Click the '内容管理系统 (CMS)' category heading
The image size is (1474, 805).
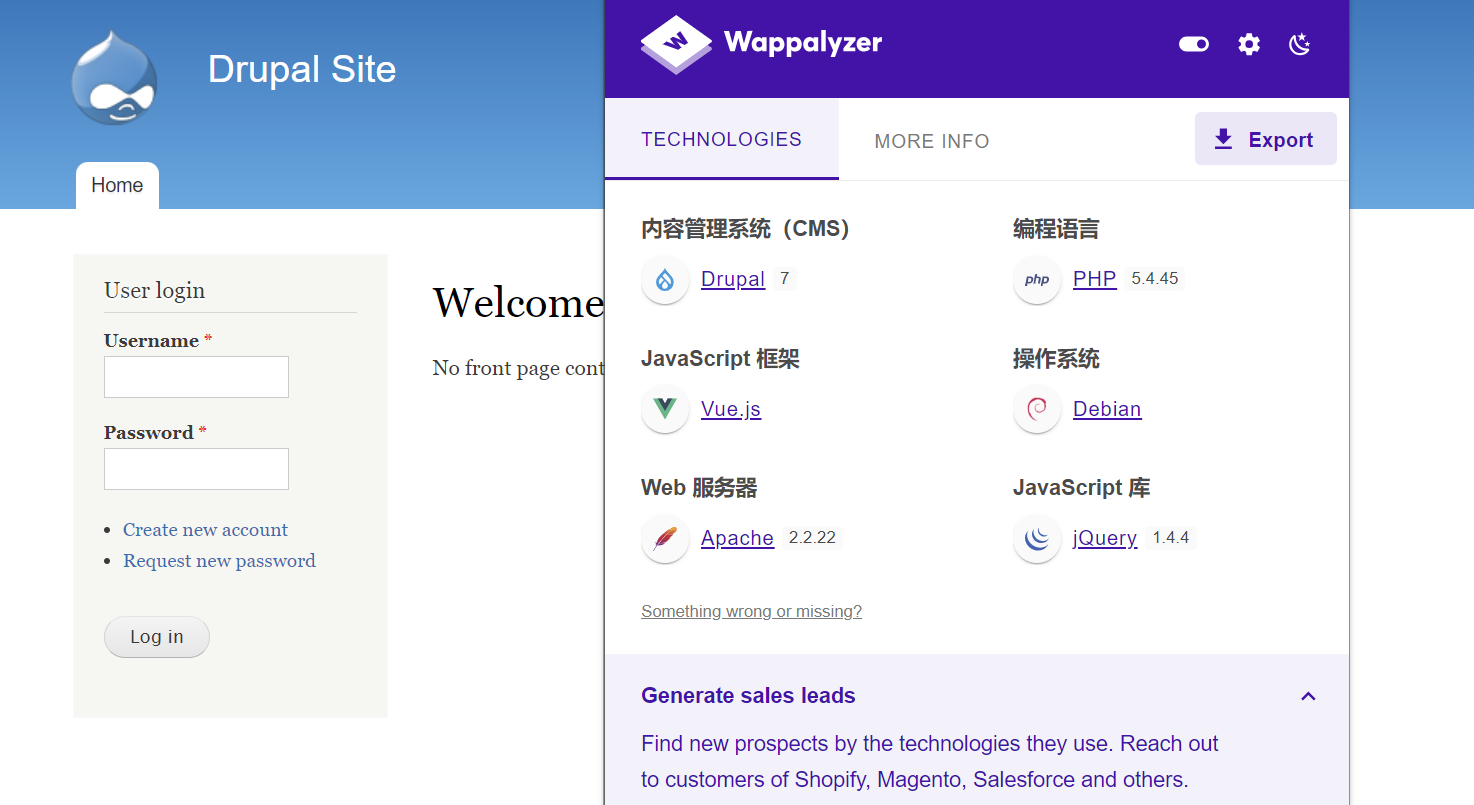pyautogui.click(x=745, y=229)
